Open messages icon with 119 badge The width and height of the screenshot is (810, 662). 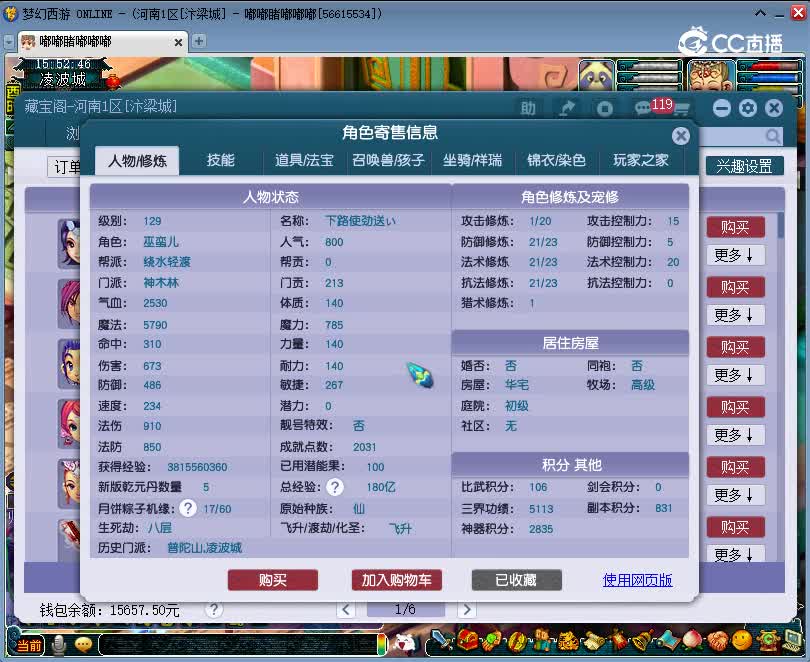(644, 108)
